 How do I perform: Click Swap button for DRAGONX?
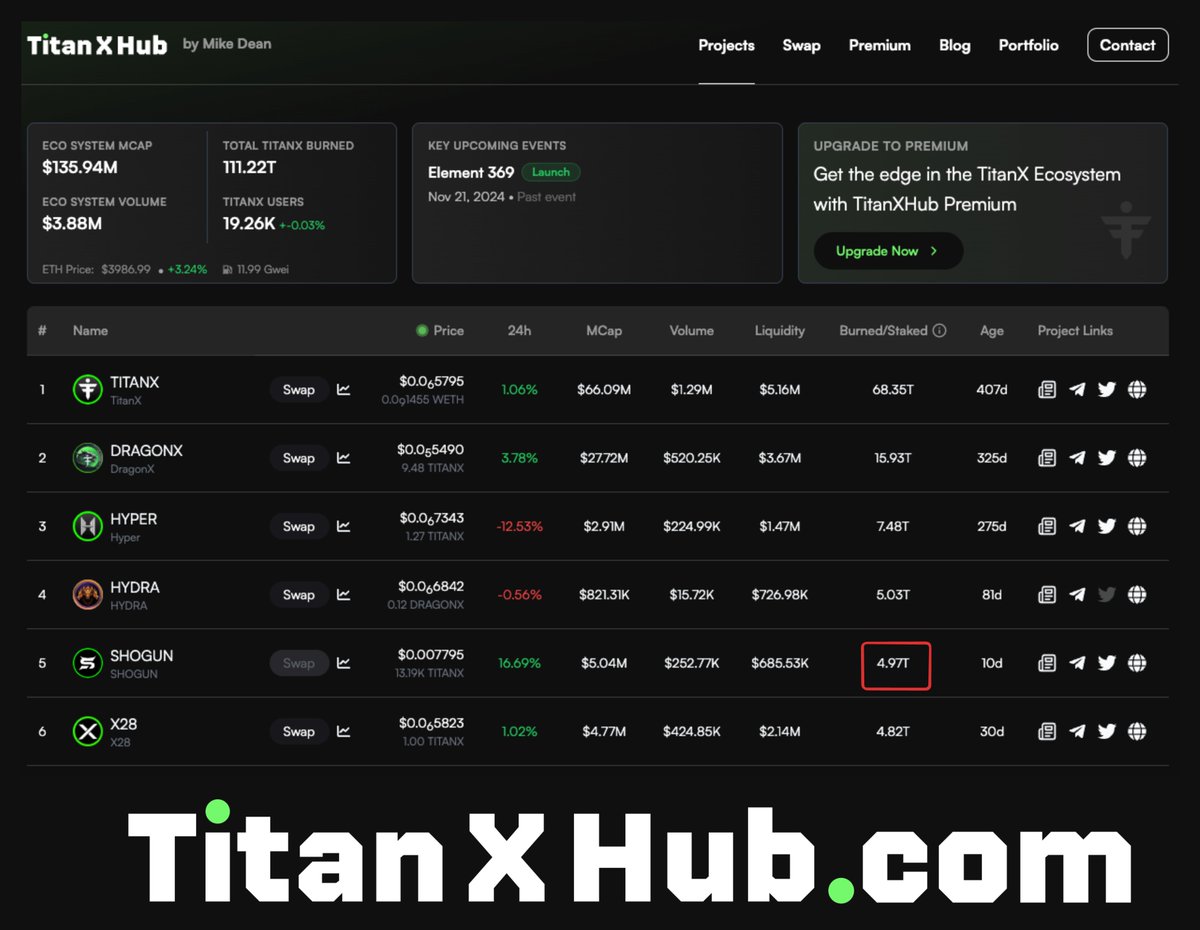tap(299, 458)
